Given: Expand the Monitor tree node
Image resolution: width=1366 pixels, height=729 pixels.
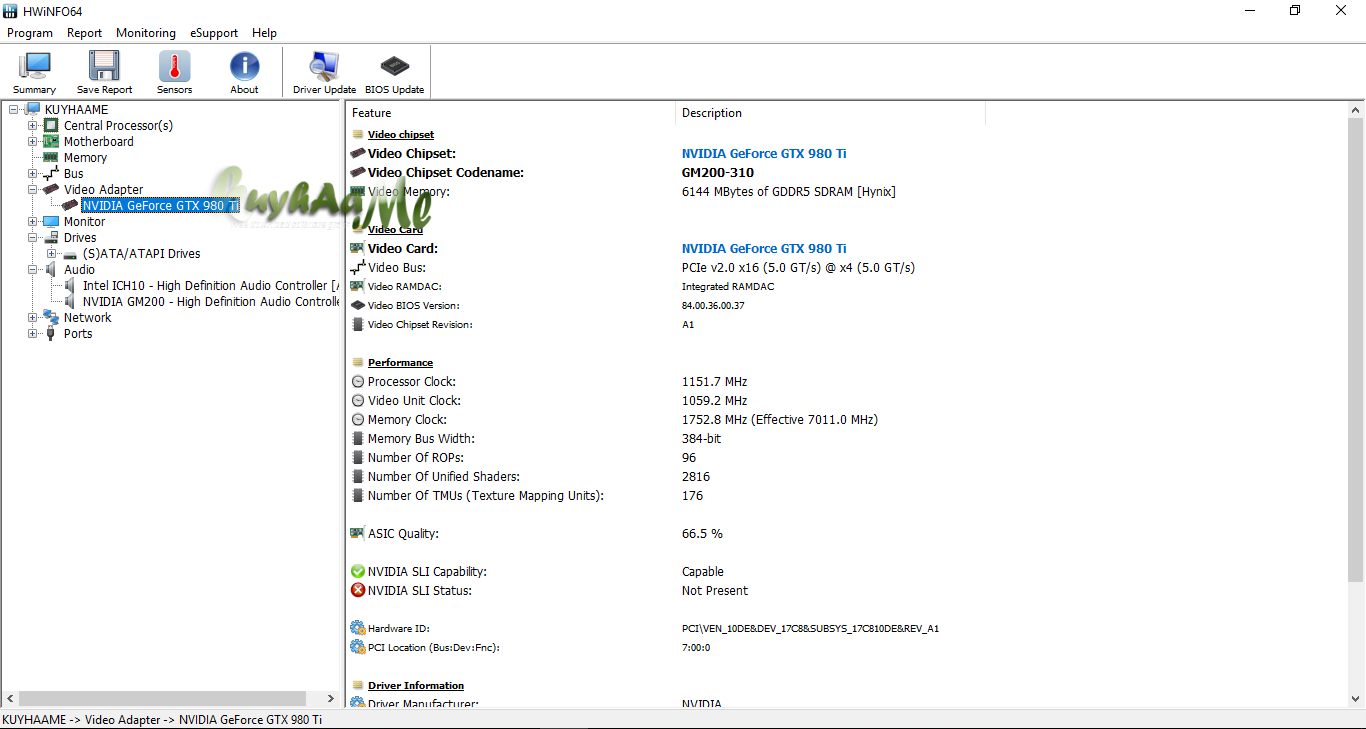Looking at the screenshot, I should (33, 221).
